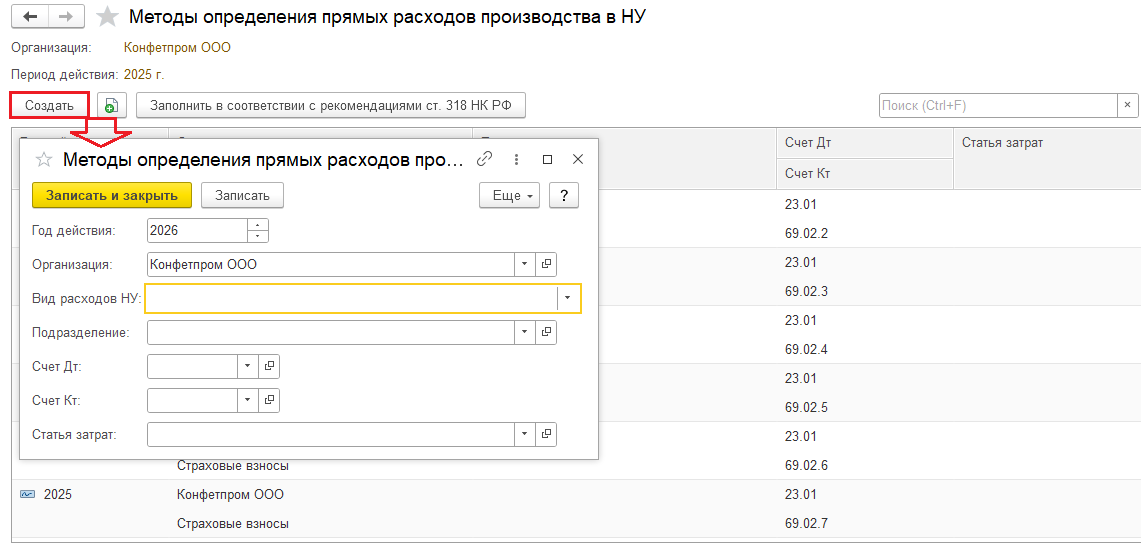Click the create-by-copying icon next to Создать

[111, 106]
